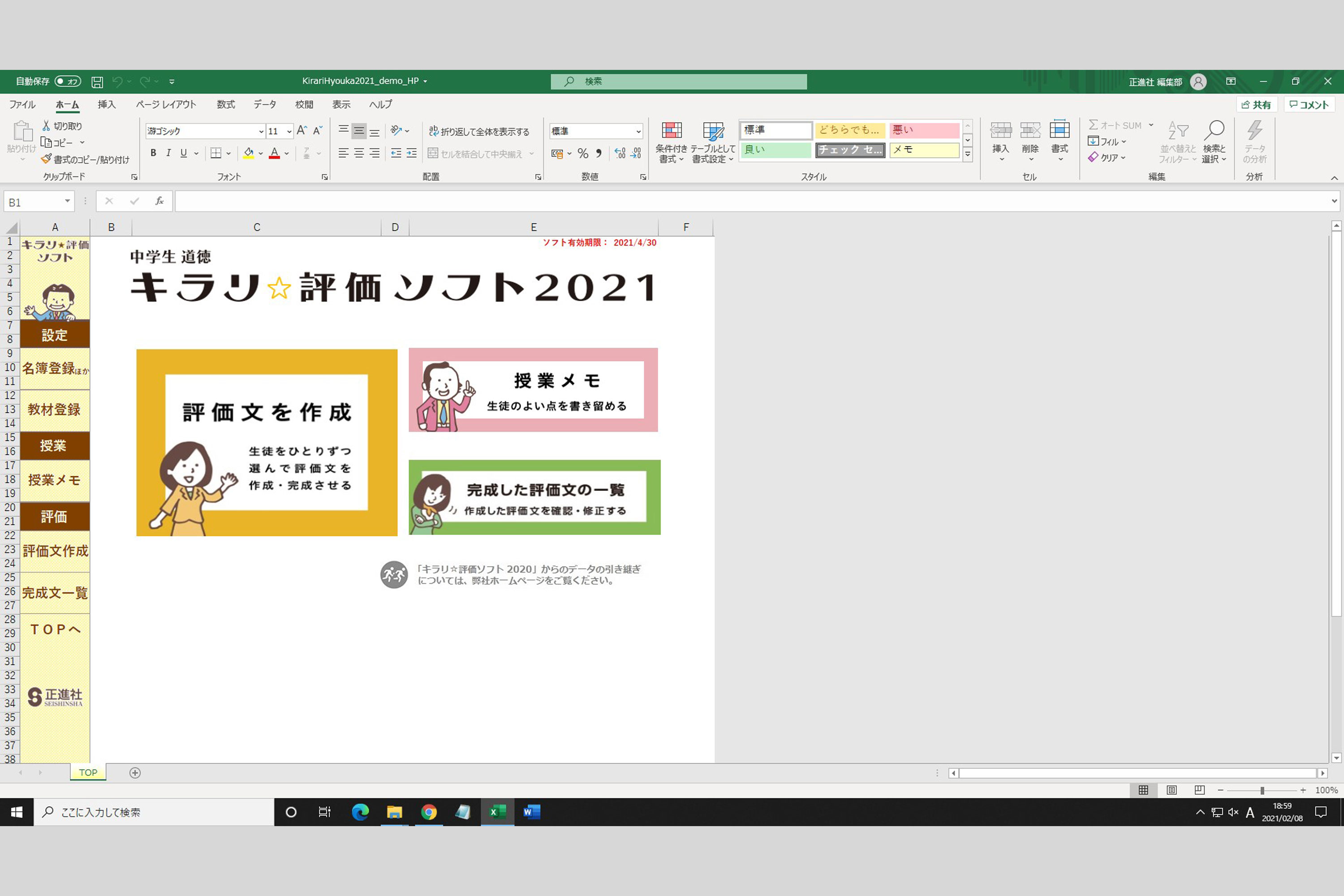Open the font size dropdown

pos(289,131)
